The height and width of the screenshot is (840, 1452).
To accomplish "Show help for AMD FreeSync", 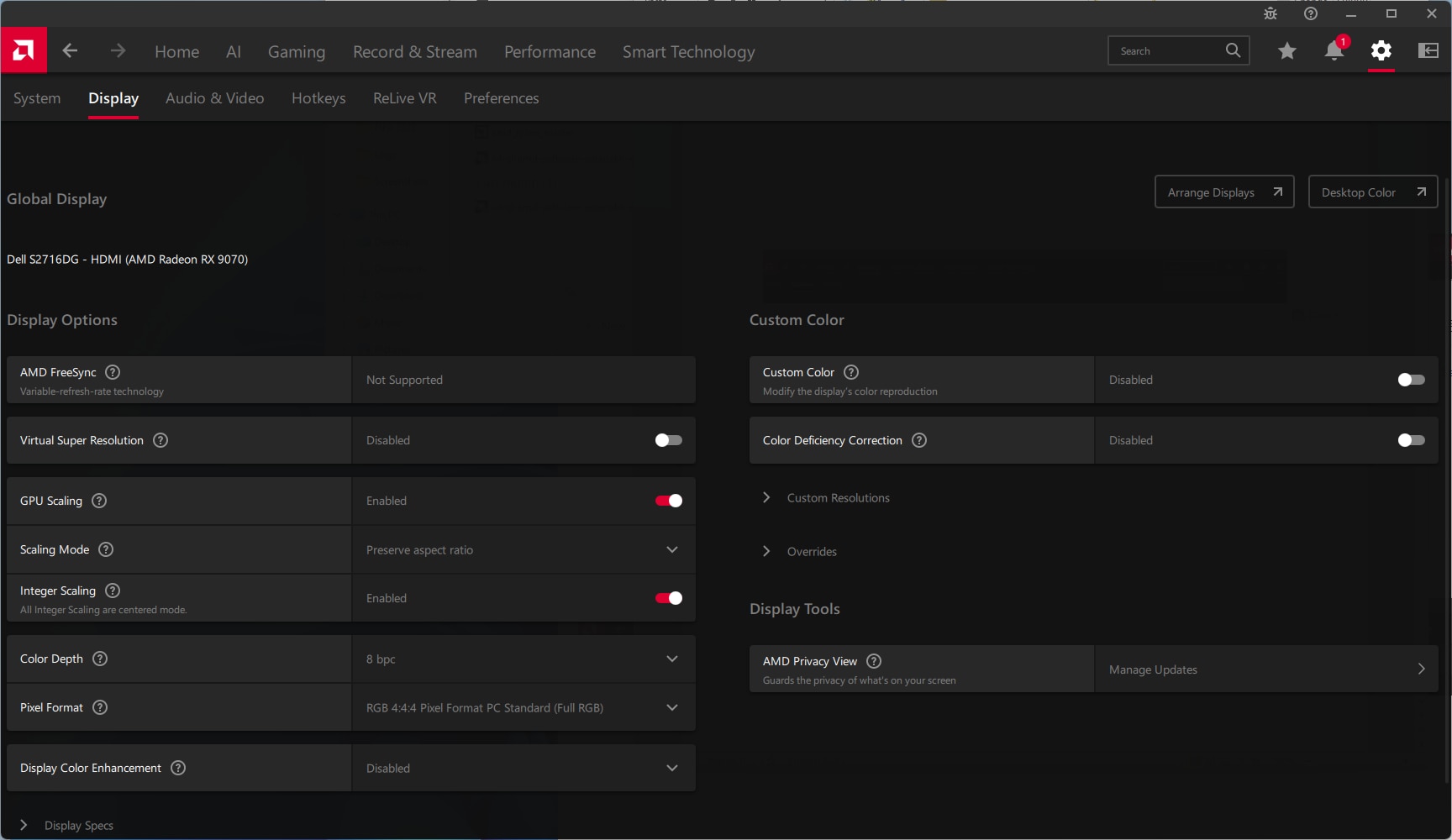I will click(x=113, y=372).
